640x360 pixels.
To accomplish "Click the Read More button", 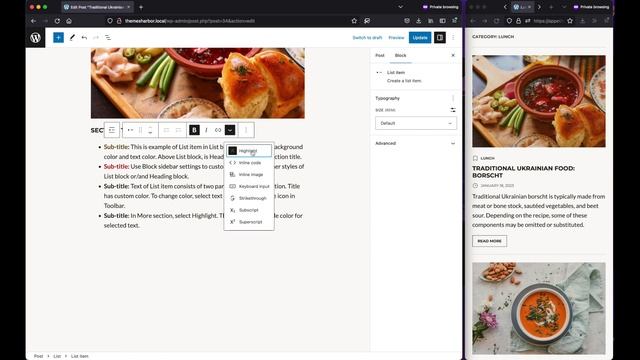I will (x=489, y=241).
